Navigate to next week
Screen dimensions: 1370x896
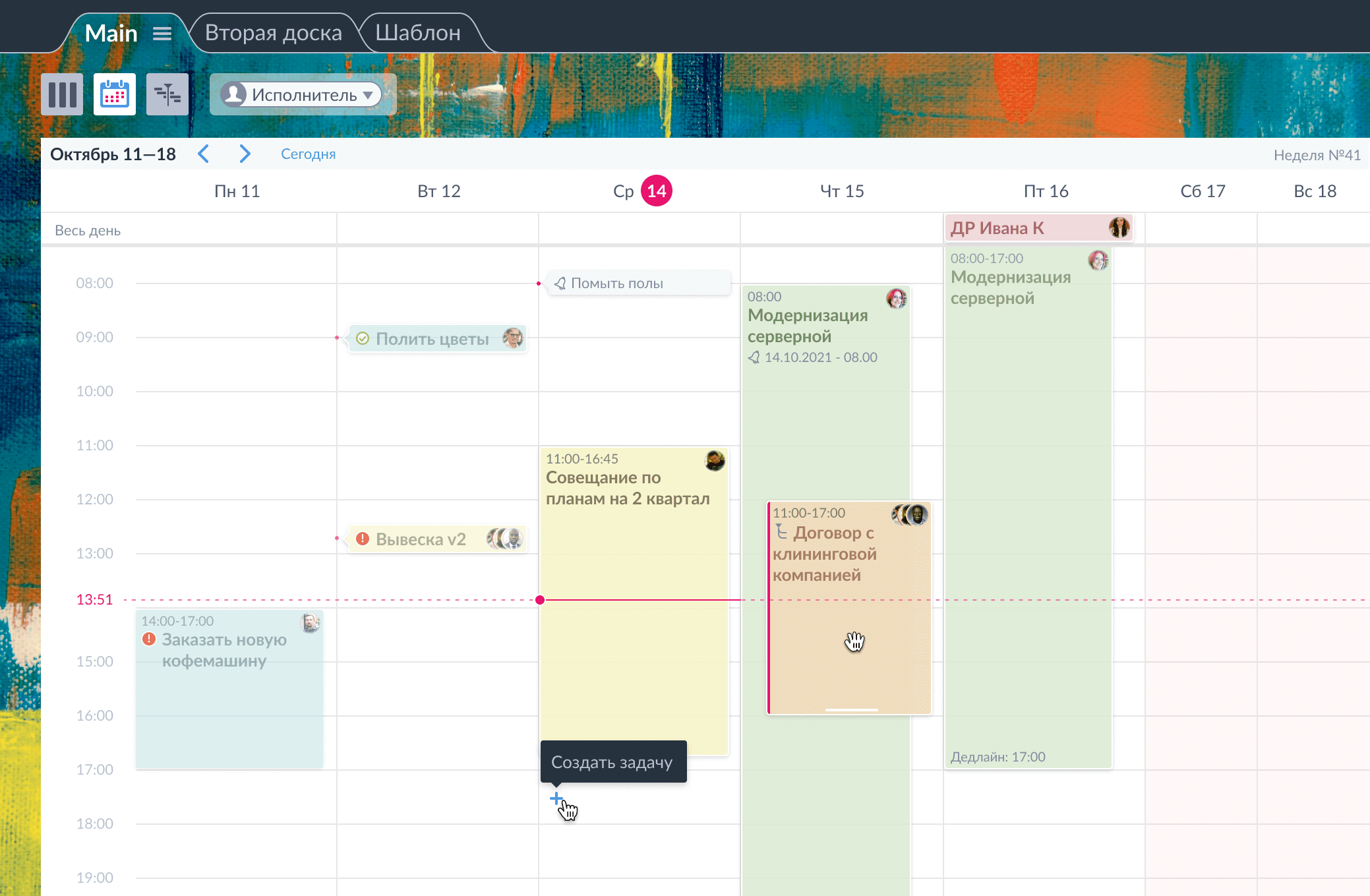click(244, 153)
